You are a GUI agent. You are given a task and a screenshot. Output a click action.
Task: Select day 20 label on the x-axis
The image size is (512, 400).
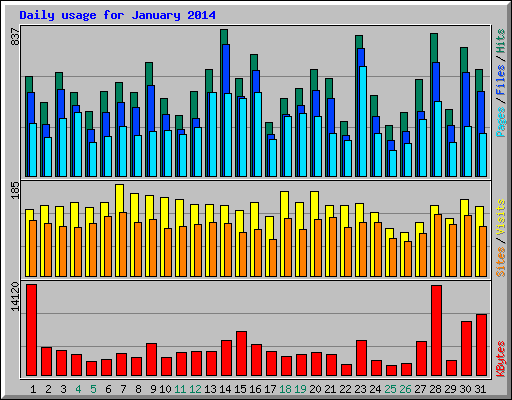pos(315,389)
